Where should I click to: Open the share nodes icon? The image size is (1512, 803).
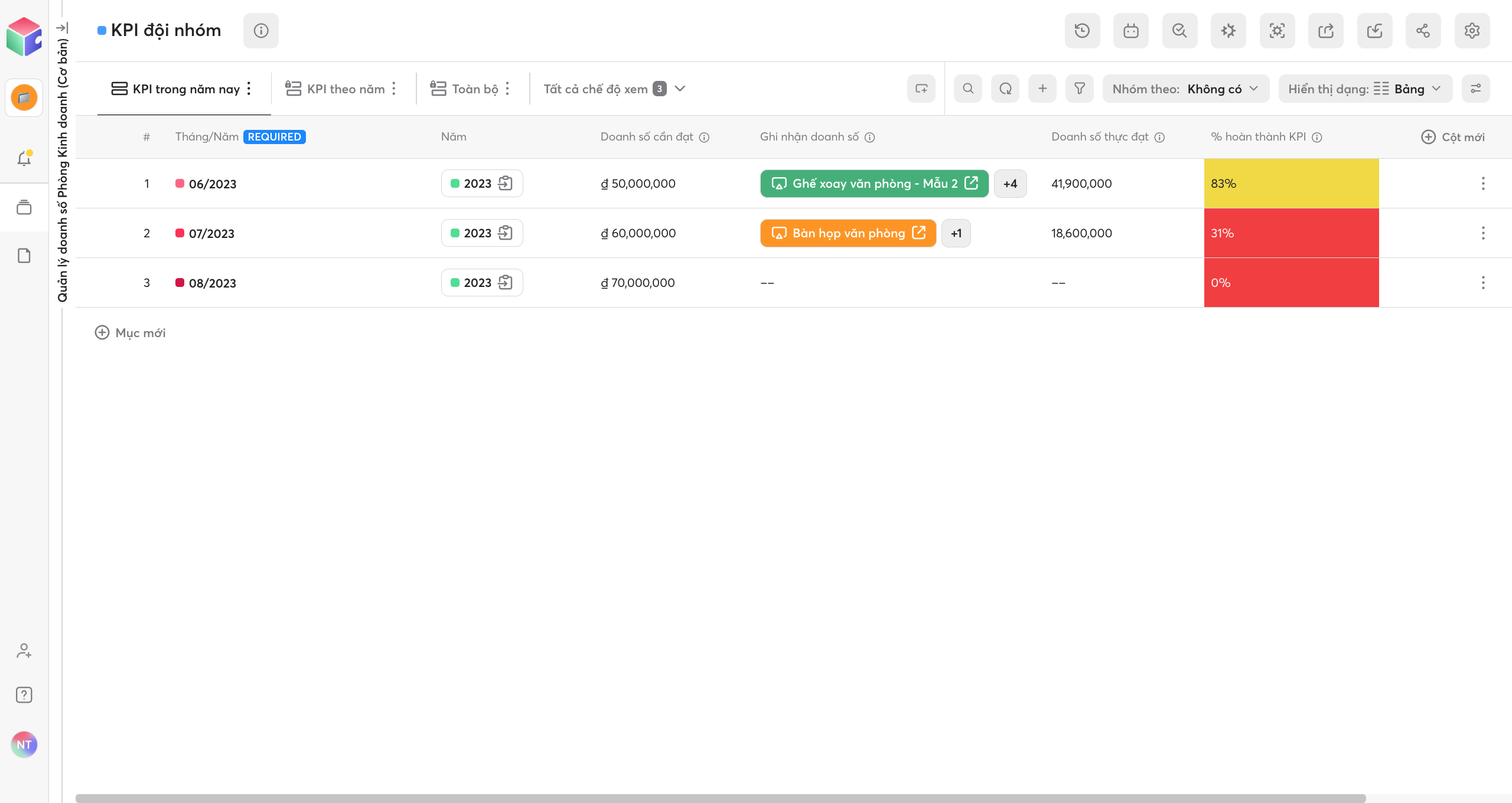[1423, 31]
